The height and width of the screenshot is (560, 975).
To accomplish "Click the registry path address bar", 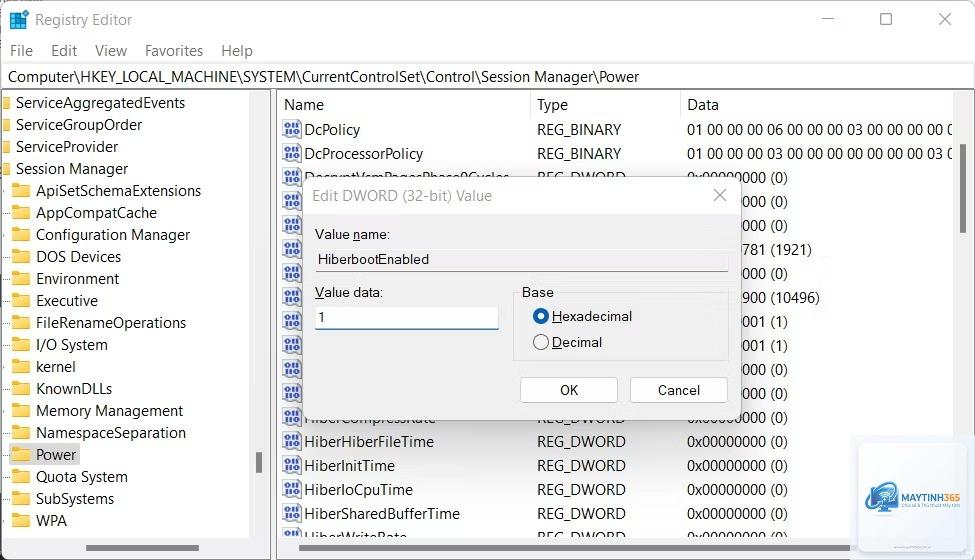I will tap(488, 76).
